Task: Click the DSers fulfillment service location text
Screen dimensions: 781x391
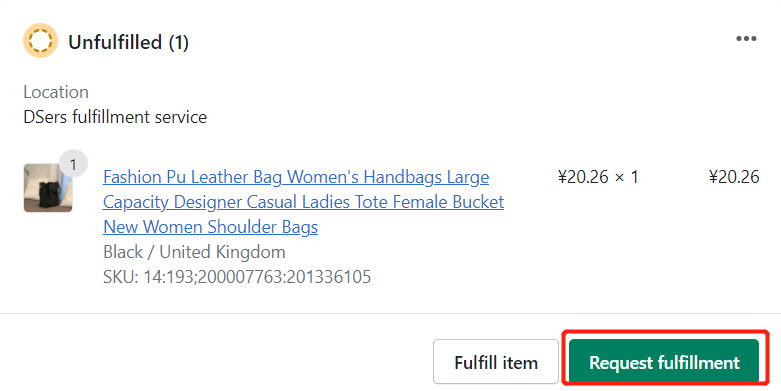Action: pyautogui.click(x=115, y=117)
